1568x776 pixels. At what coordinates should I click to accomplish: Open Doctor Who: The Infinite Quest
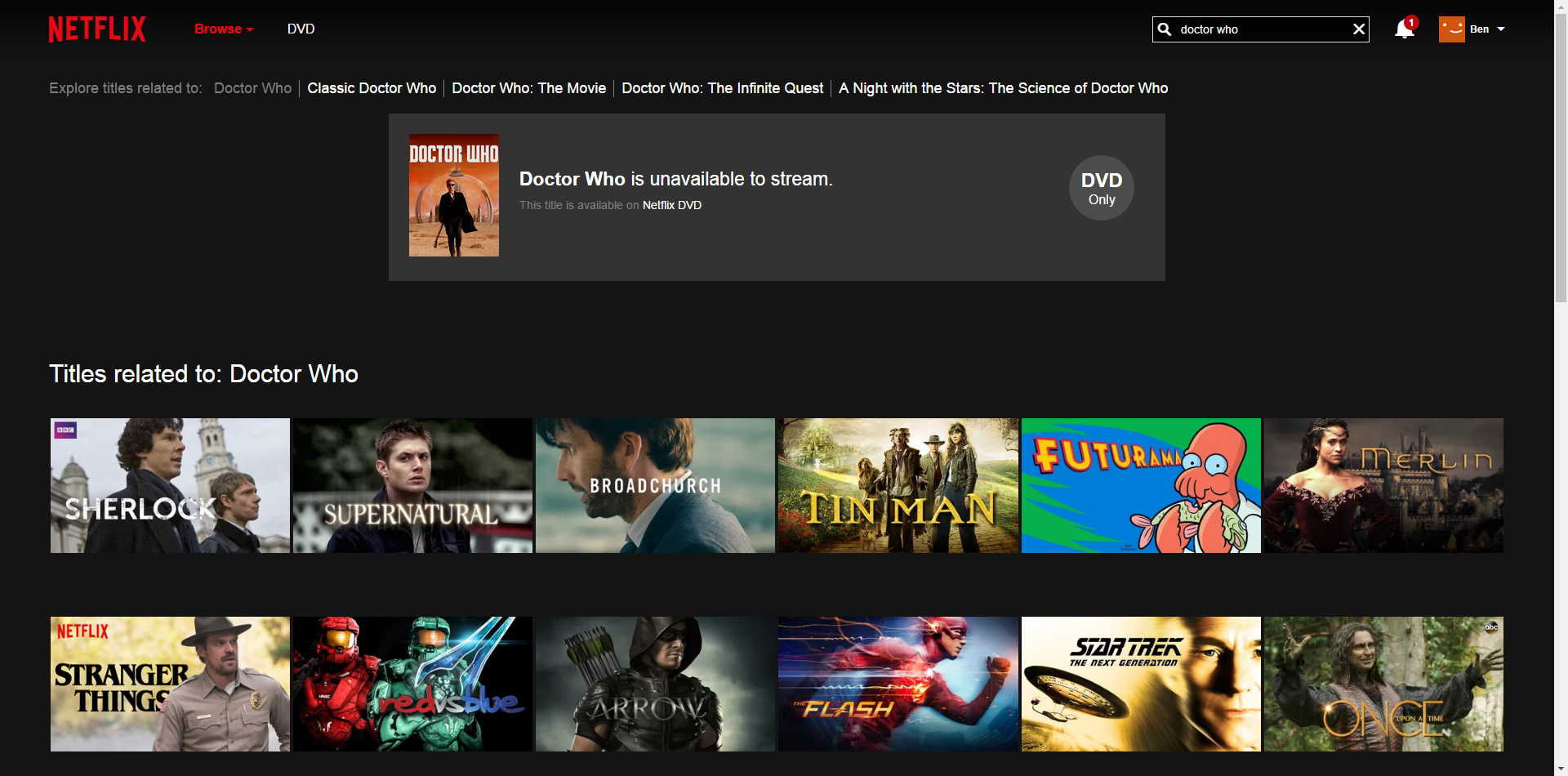pyautogui.click(x=722, y=88)
